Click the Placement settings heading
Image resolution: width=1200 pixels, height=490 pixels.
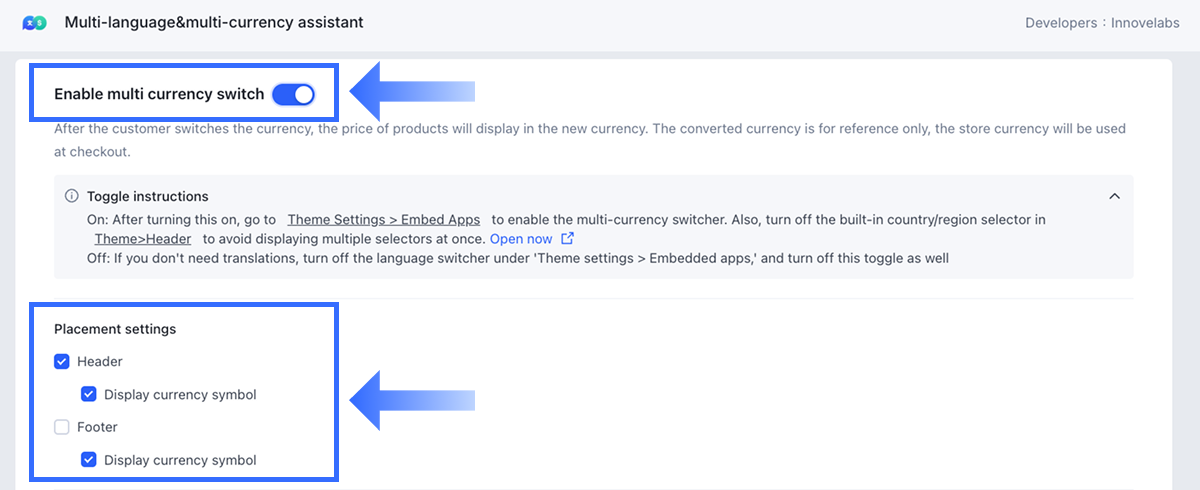point(115,329)
